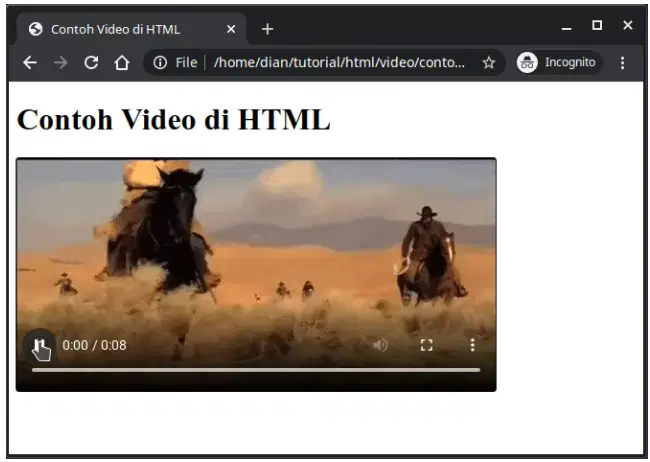
Task: Reload the page
Action: (91, 63)
